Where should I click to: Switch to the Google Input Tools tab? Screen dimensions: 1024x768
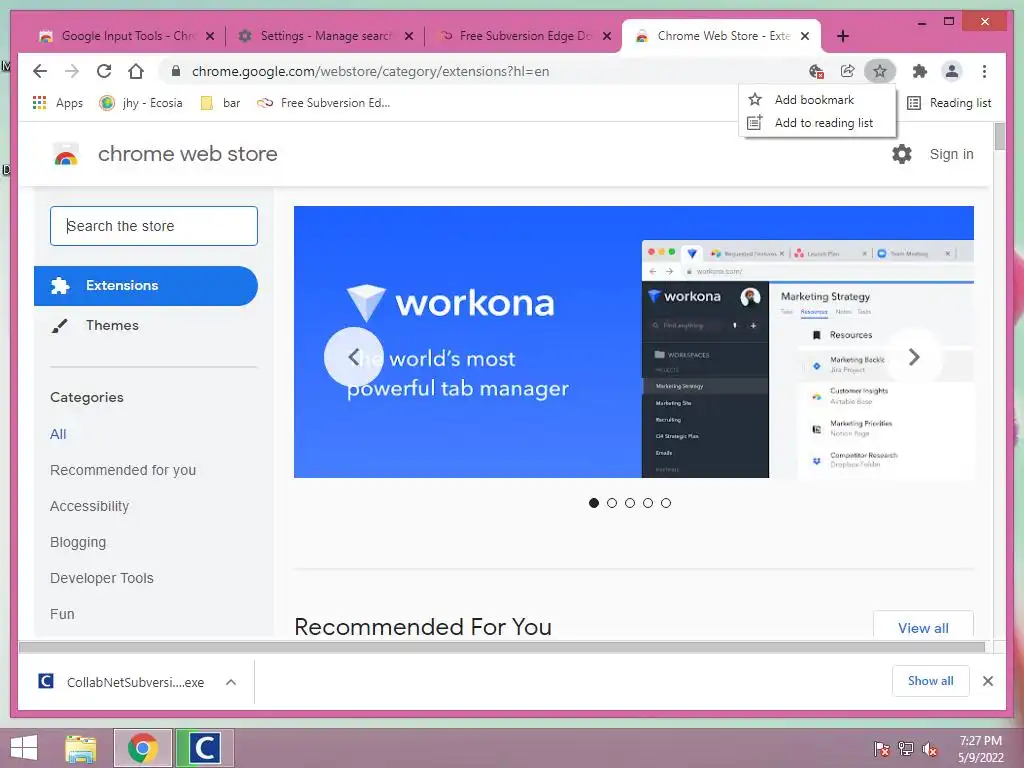(x=124, y=36)
